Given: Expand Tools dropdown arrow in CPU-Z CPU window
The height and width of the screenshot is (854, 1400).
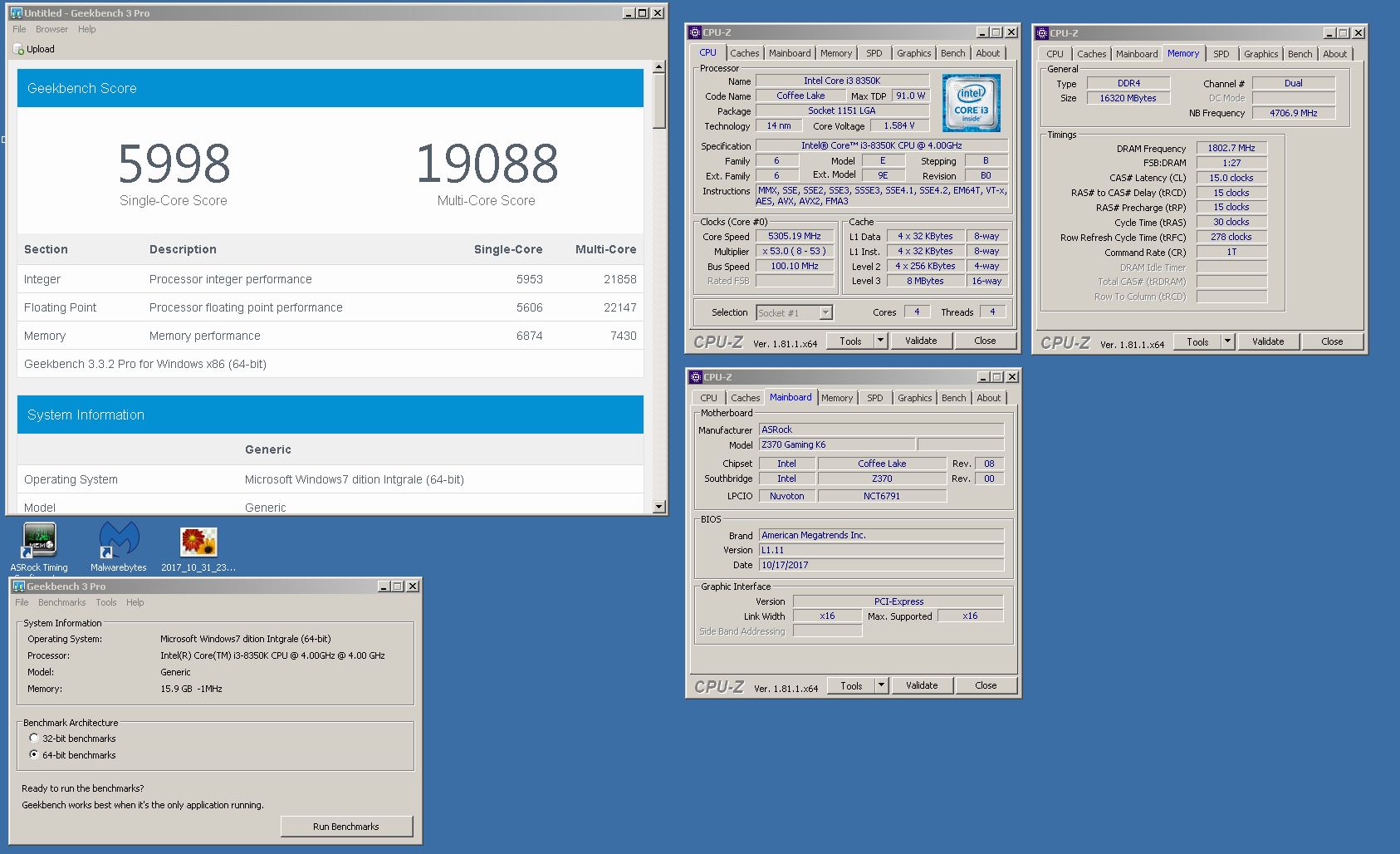Looking at the screenshot, I should (881, 341).
